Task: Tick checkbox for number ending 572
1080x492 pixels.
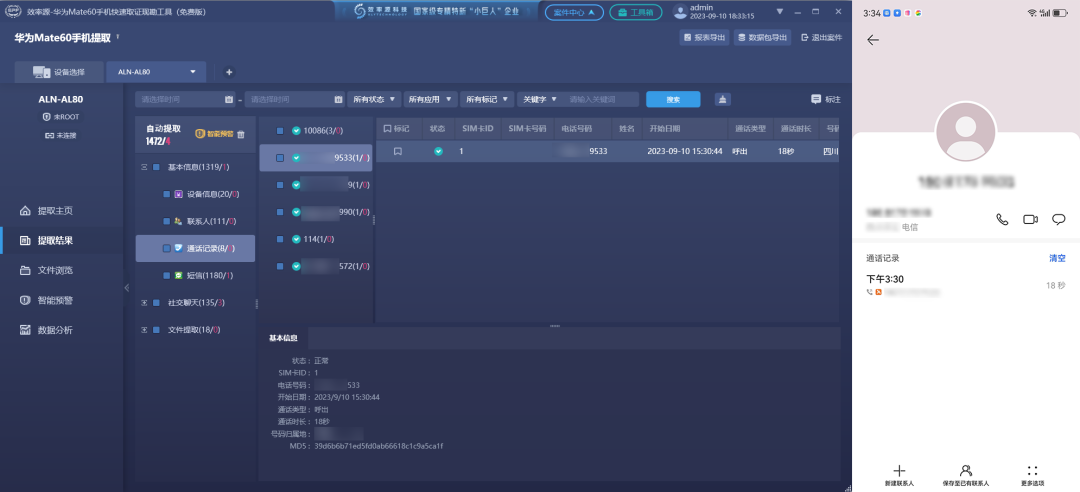Action: (280, 266)
